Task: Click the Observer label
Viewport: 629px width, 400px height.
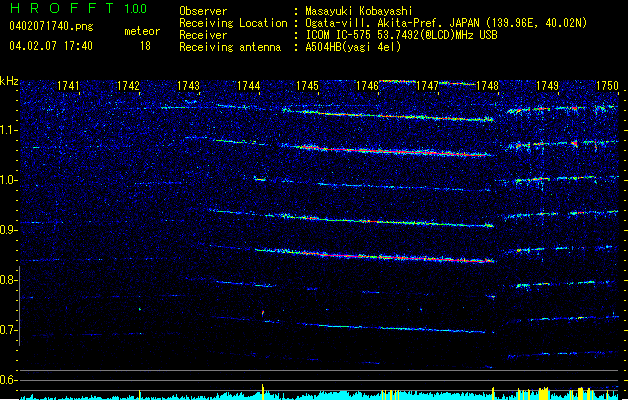Action: [203, 11]
